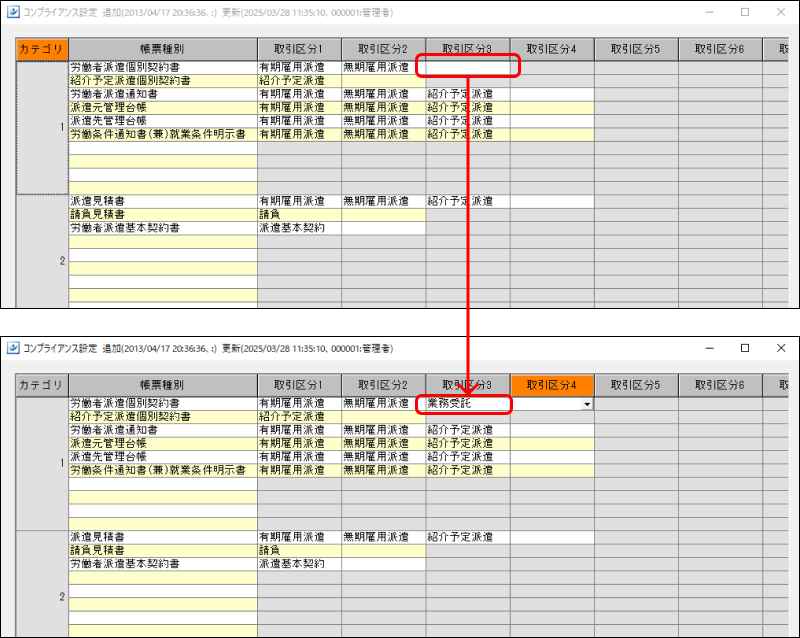The width and height of the screenshot is (800, 638).
Task: Click empty 取引区分3 cell of 労働者派遣個別契約書 in upper window
Action: pos(467,67)
